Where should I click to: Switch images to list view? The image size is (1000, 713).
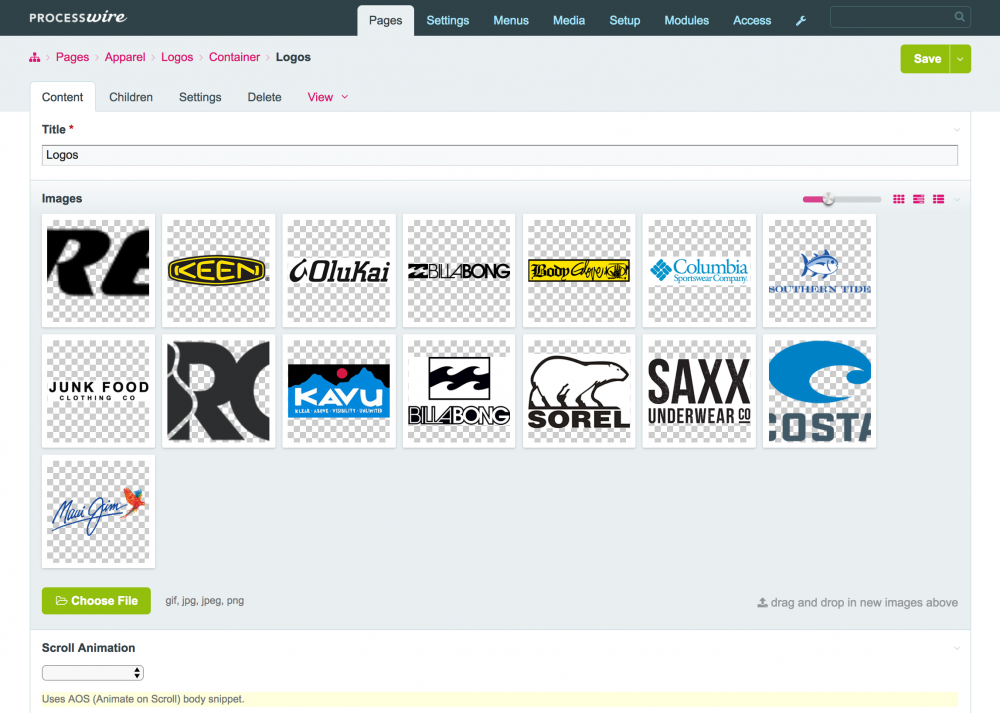tap(938, 199)
